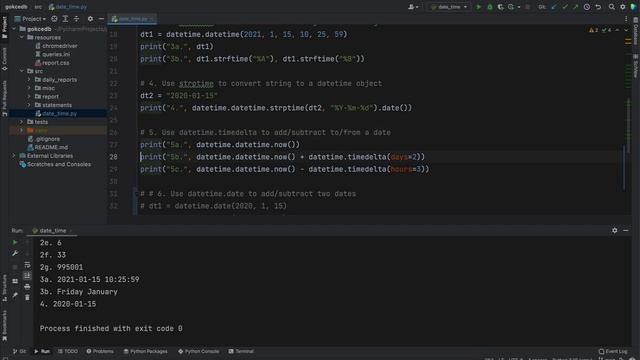This screenshot has height=360, width=640.
Task: Click the wrench icon in Run panel
Action: click(15, 253)
